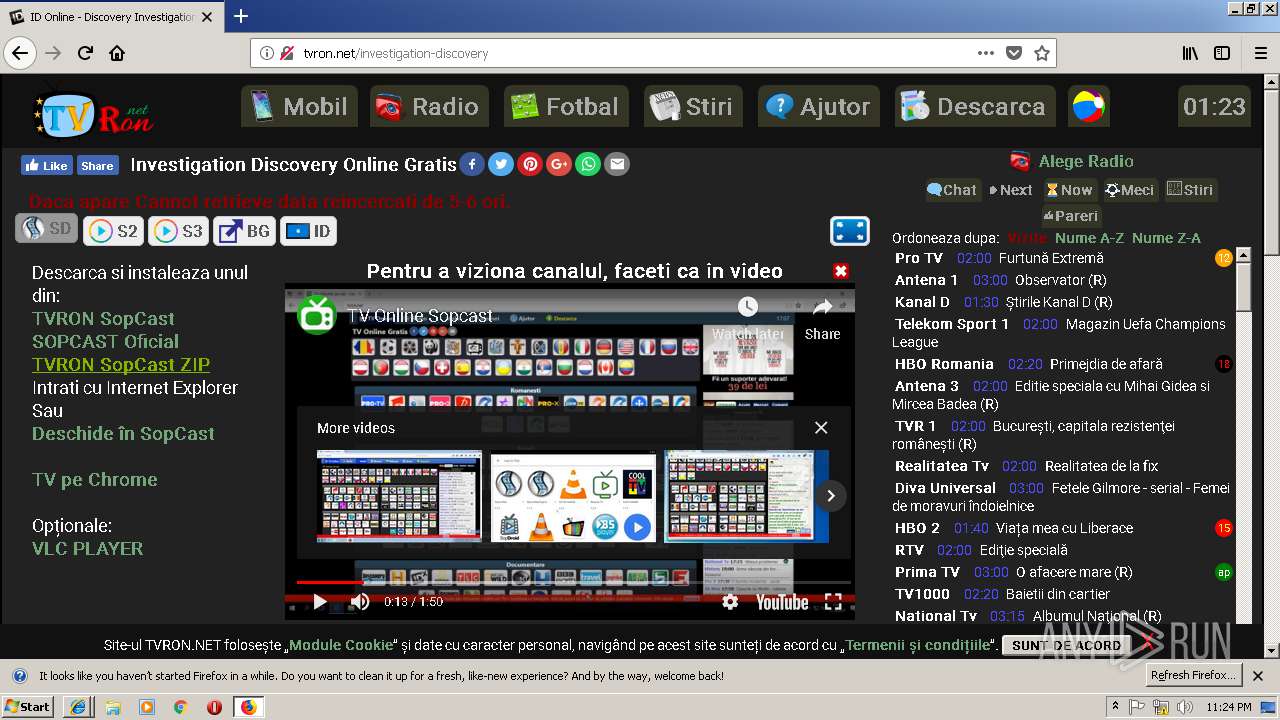
Task: Seek on the YouTube progress bar
Action: [x=573, y=582]
